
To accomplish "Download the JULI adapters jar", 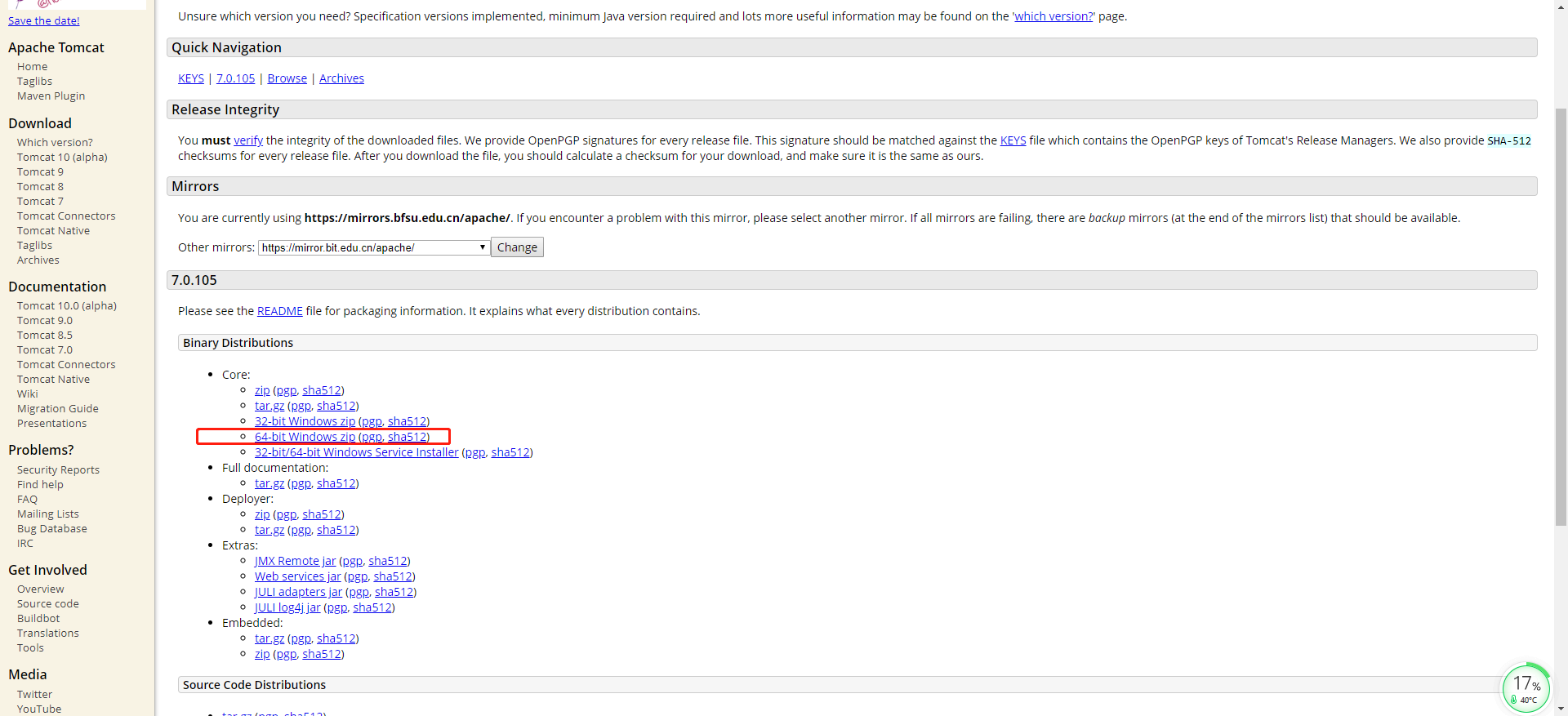I will (298, 592).
